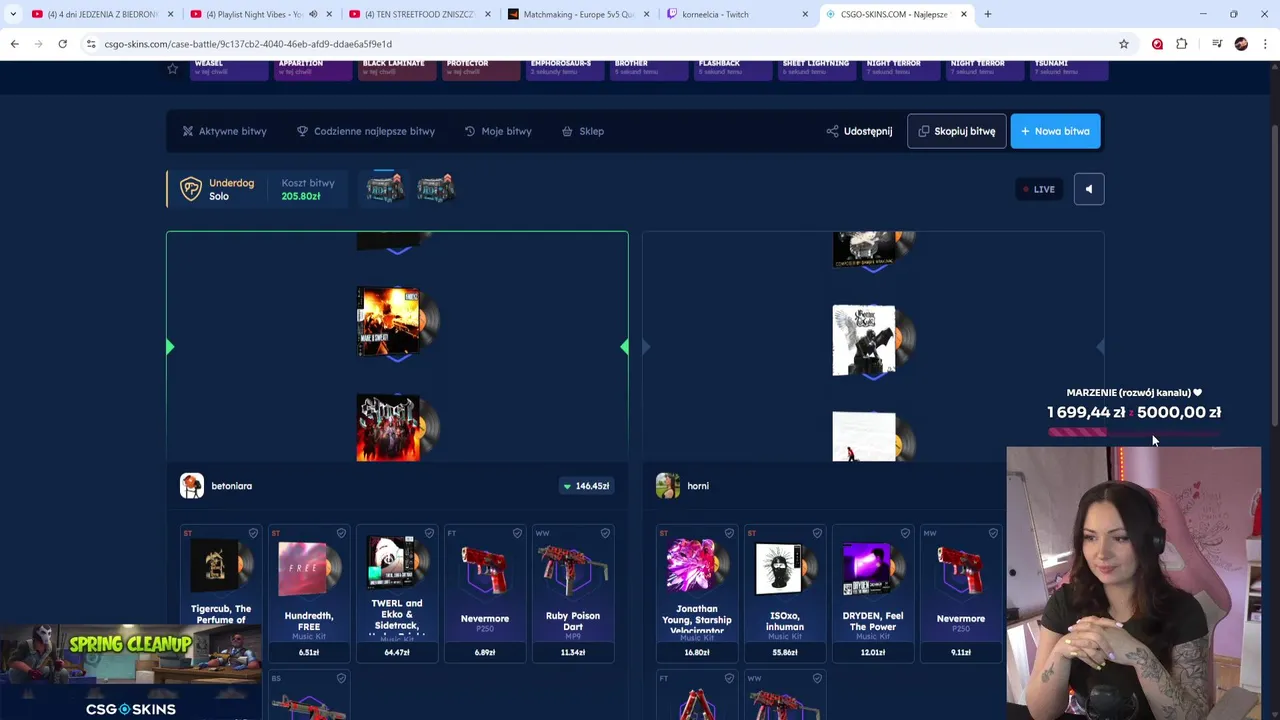Switch to the 4 dni JEDZENIA YouTube tab
1280x720 pixels.
pyautogui.click(x=102, y=14)
